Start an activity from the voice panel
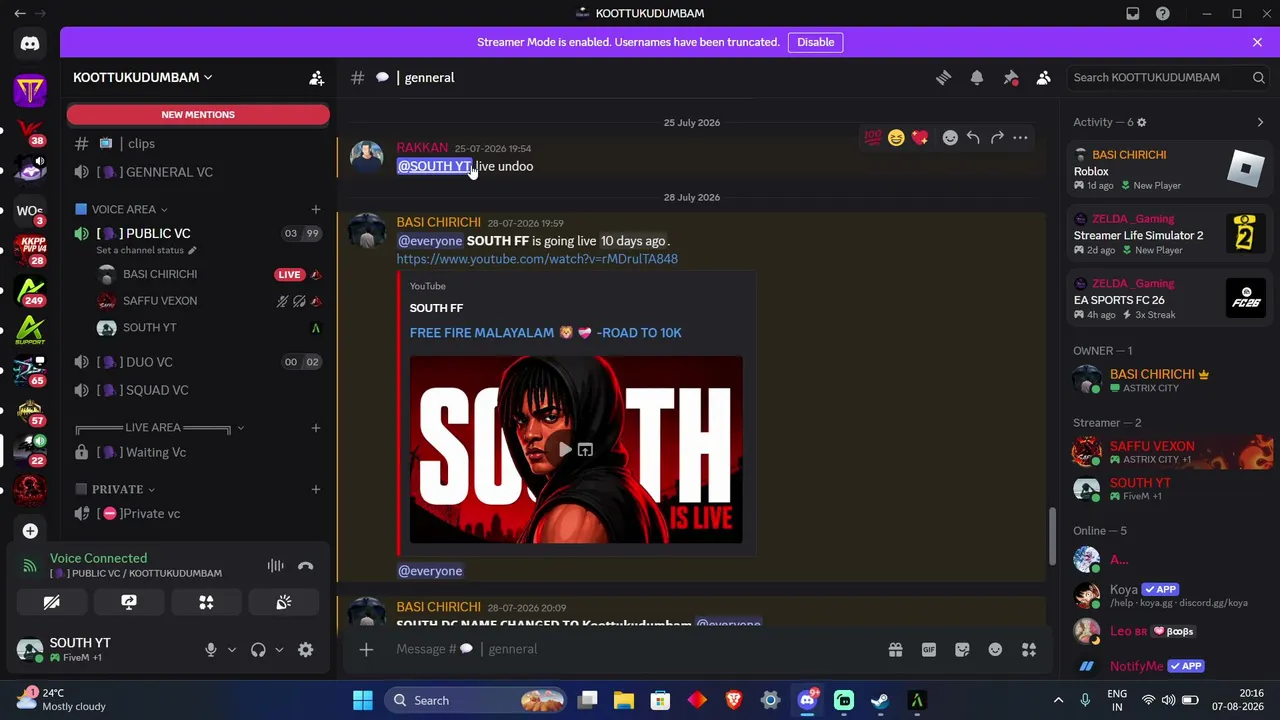The width and height of the screenshot is (1280, 720). 206,602
